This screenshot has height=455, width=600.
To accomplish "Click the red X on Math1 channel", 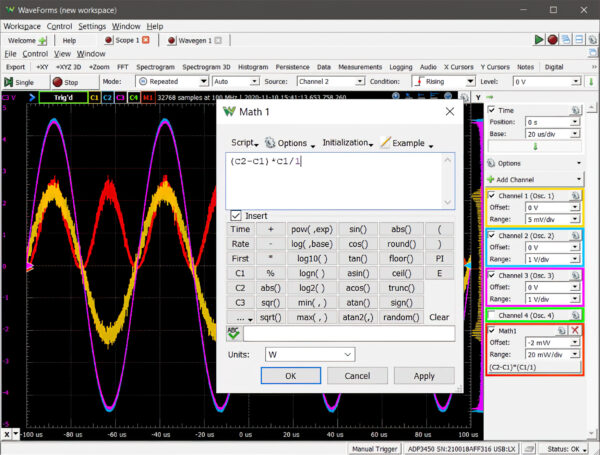I will point(575,330).
